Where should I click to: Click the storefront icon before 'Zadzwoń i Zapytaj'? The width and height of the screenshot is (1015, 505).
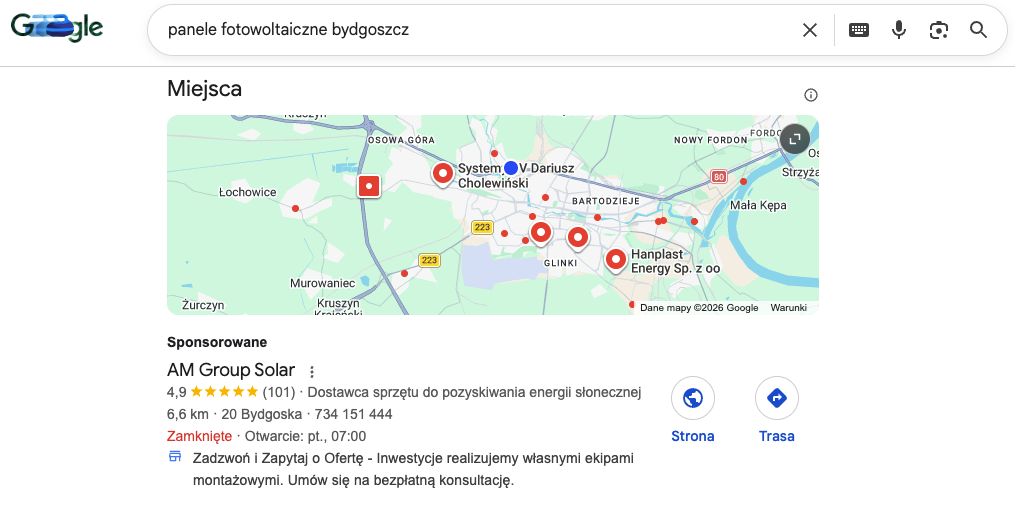click(x=174, y=457)
